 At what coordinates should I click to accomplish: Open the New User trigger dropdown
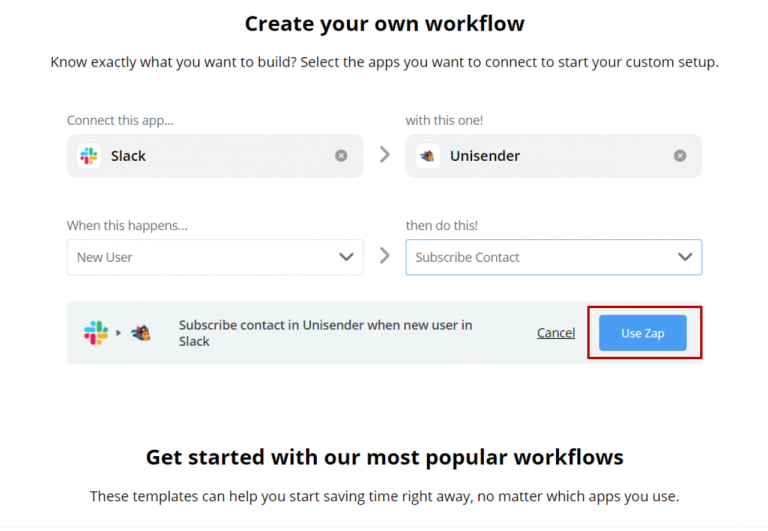pos(215,257)
